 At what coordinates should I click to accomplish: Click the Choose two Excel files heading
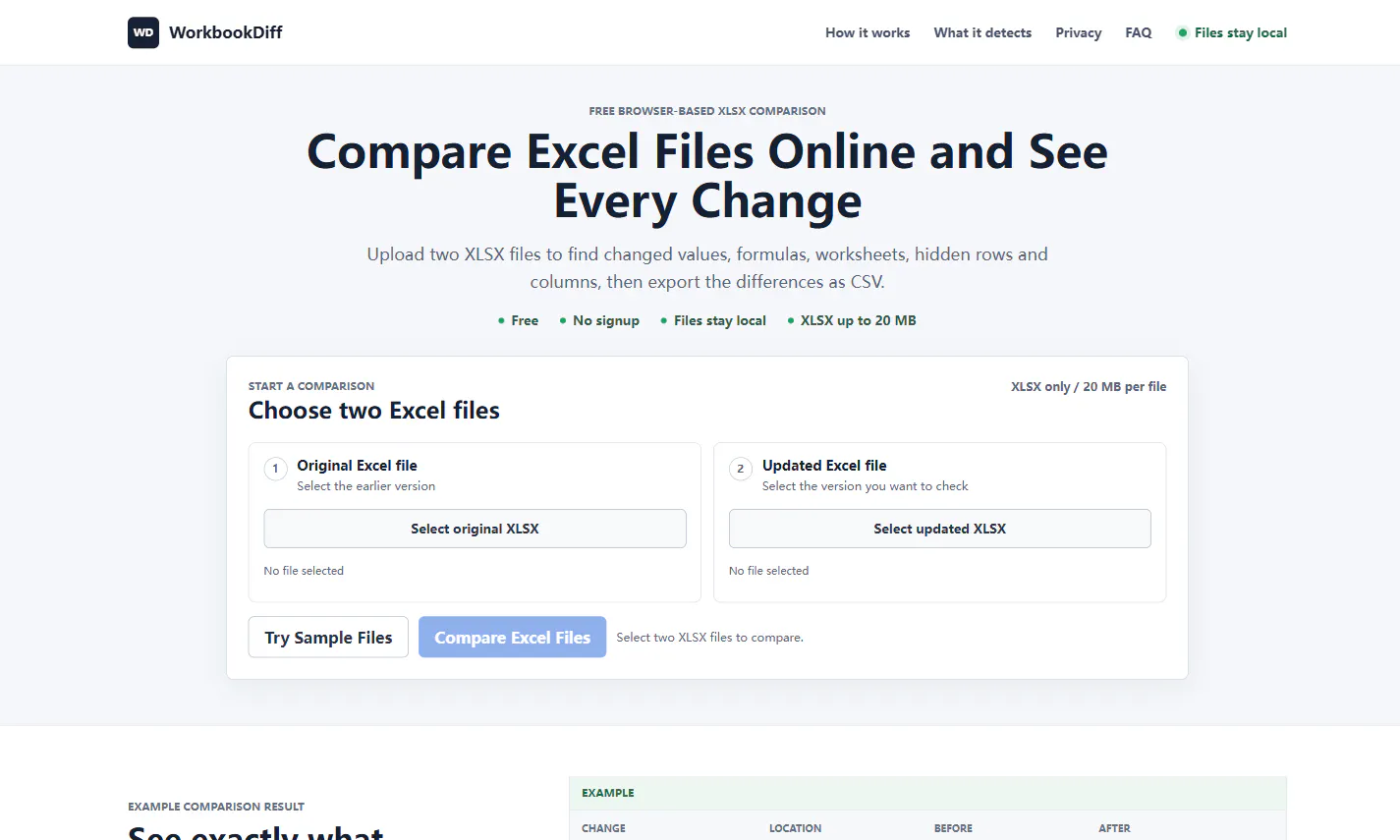pos(374,411)
